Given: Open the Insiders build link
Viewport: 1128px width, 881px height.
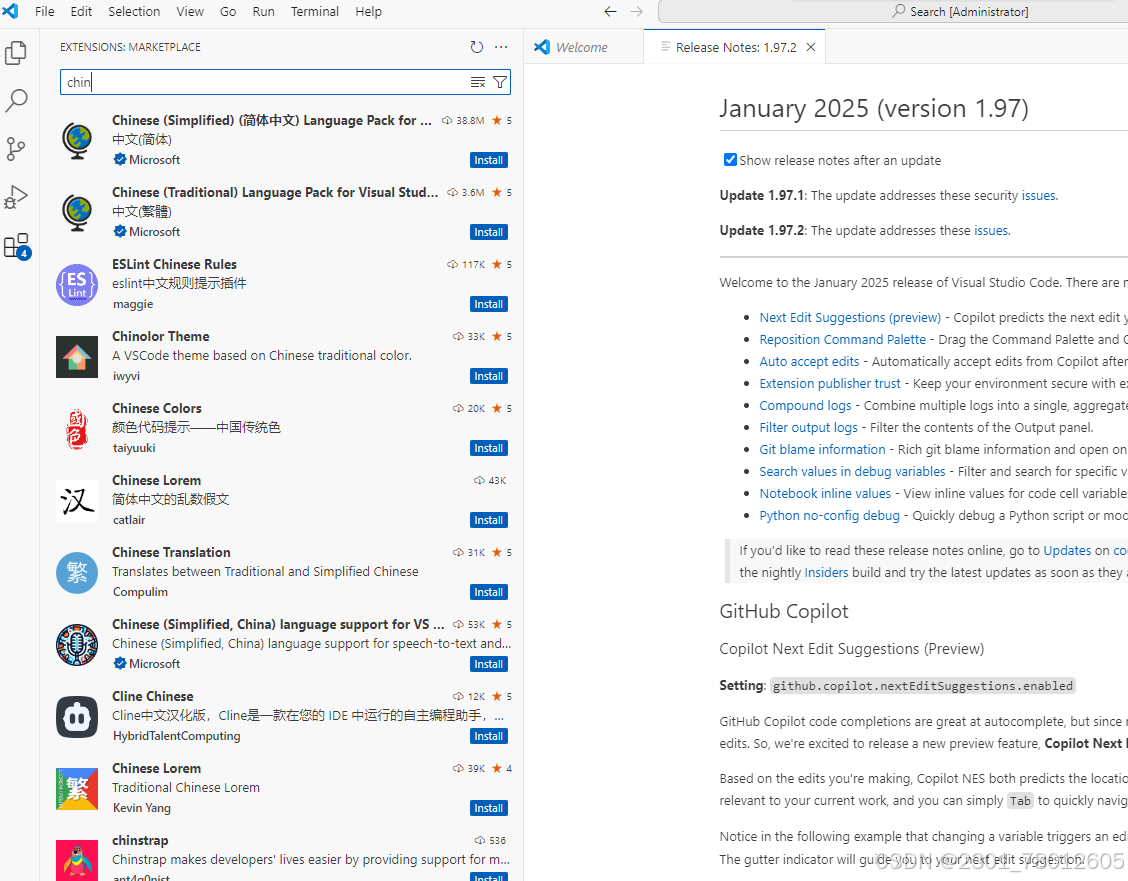Looking at the screenshot, I should [x=826, y=572].
